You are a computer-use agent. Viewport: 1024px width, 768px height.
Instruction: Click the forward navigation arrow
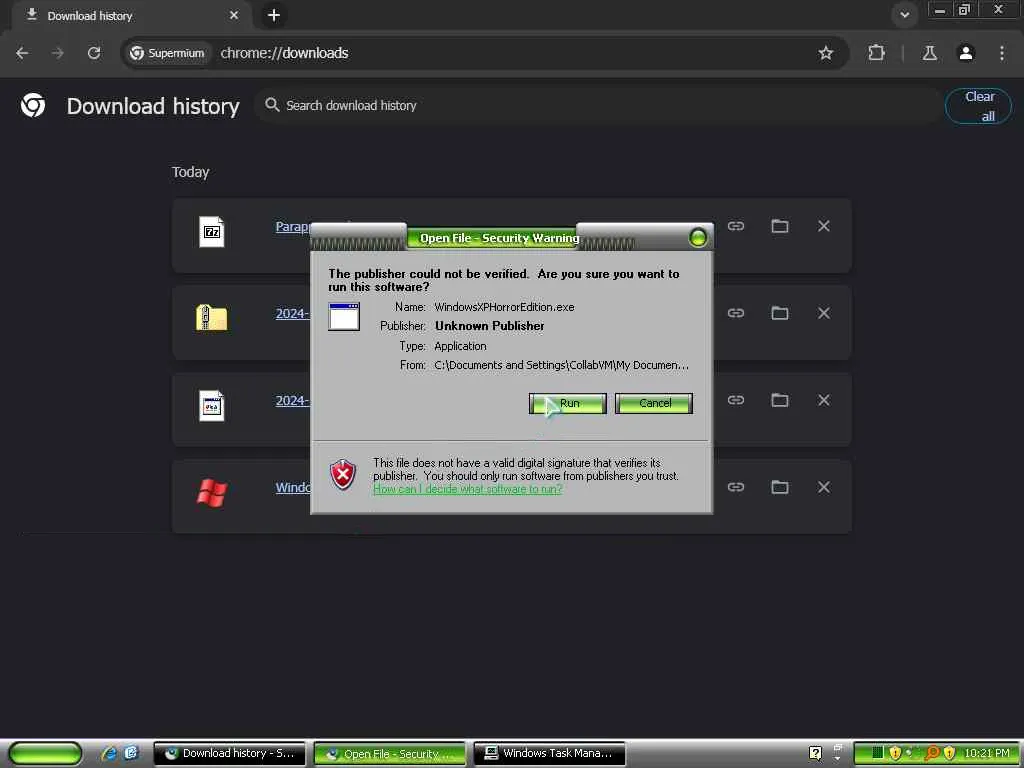pos(57,53)
